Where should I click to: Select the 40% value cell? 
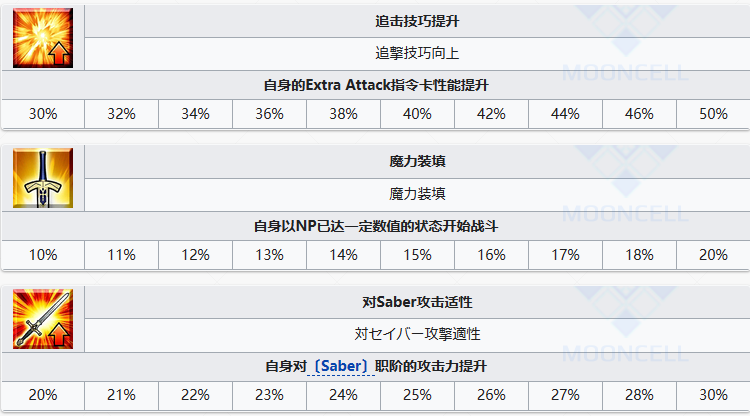tap(417, 114)
